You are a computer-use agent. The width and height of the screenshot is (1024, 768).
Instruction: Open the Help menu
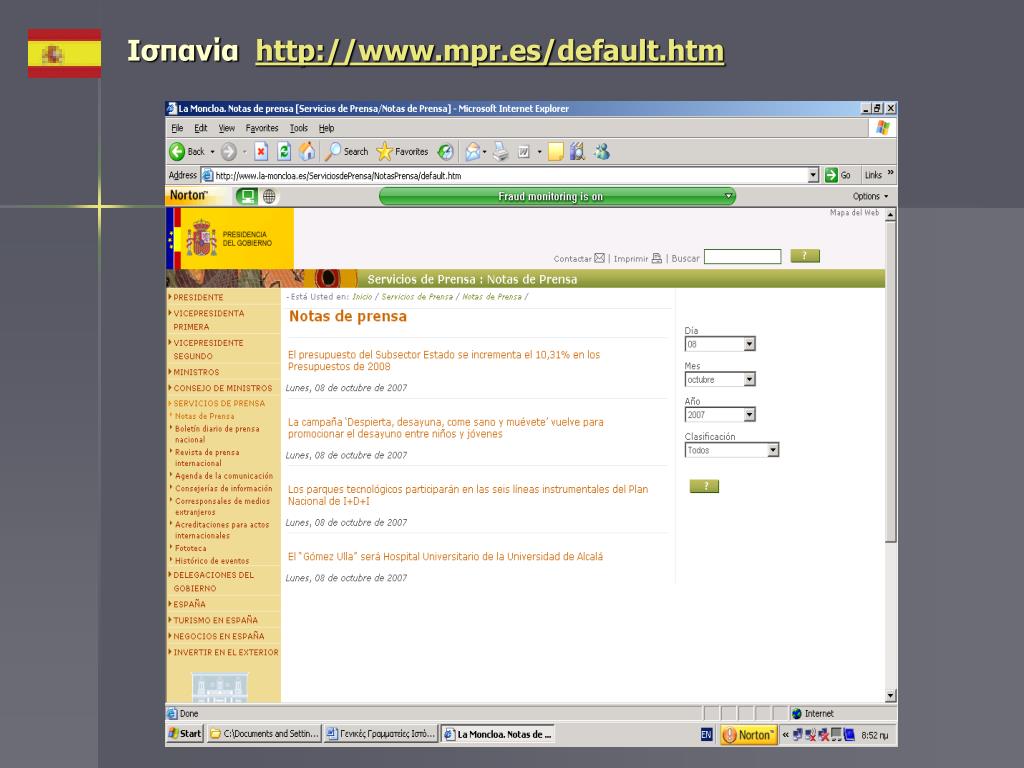pos(327,128)
